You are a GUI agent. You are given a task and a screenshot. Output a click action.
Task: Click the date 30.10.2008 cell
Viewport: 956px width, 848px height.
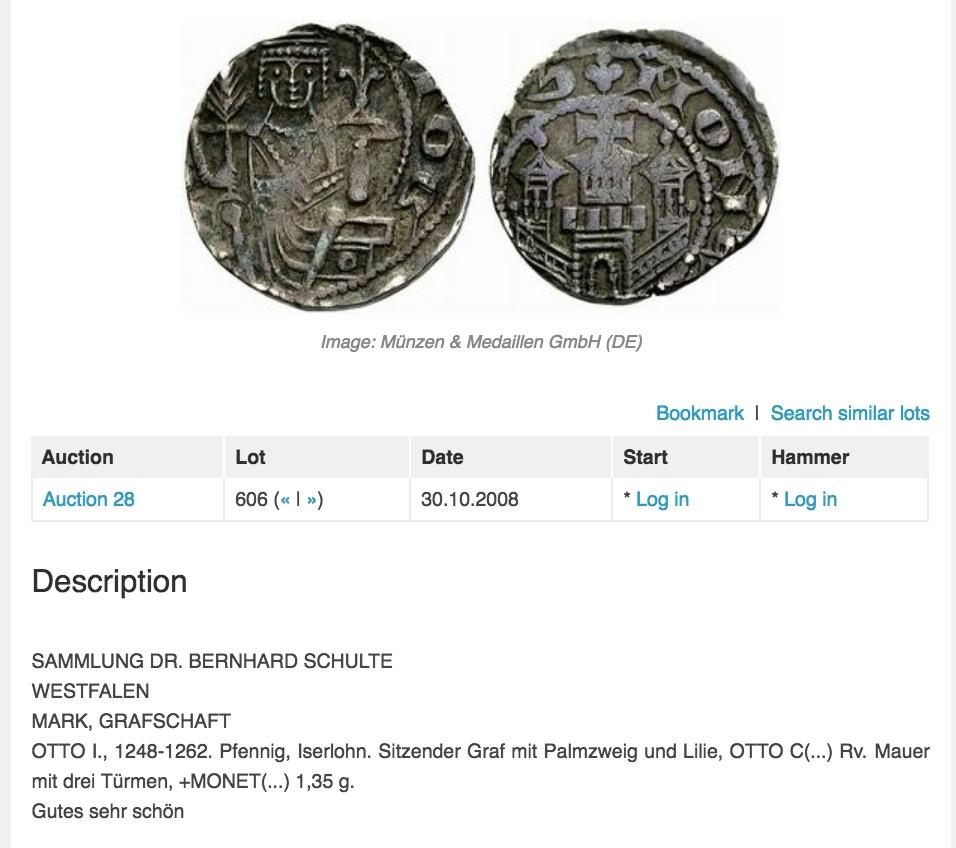tap(470, 499)
